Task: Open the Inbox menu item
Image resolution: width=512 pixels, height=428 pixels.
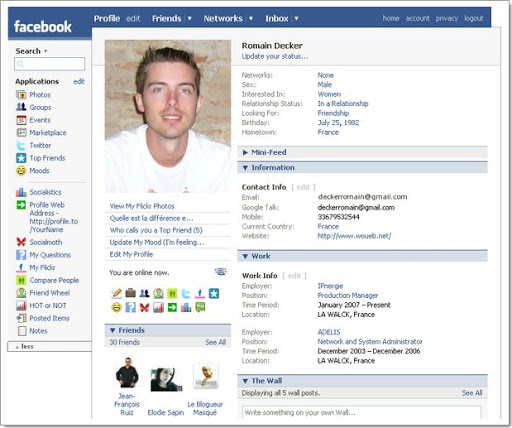Action: (x=277, y=18)
